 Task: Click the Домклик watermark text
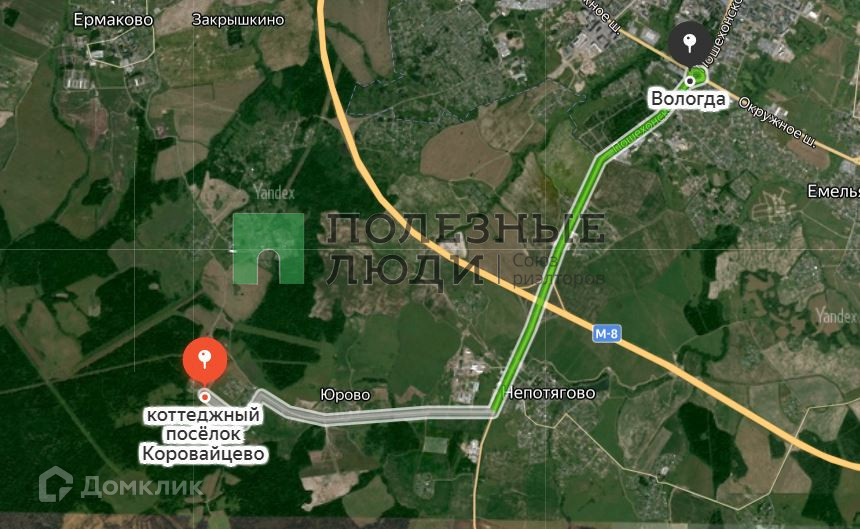pos(142,485)
